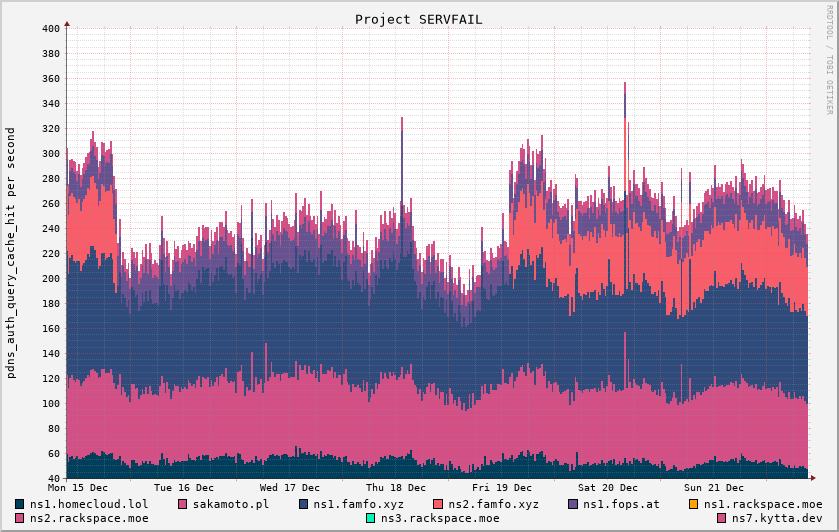Image resolution: width=839 pixels, height=532 pixels.
Task: Click the pdns_auth_query_cache_hit y-axis label
Action: tap(11, 253)
